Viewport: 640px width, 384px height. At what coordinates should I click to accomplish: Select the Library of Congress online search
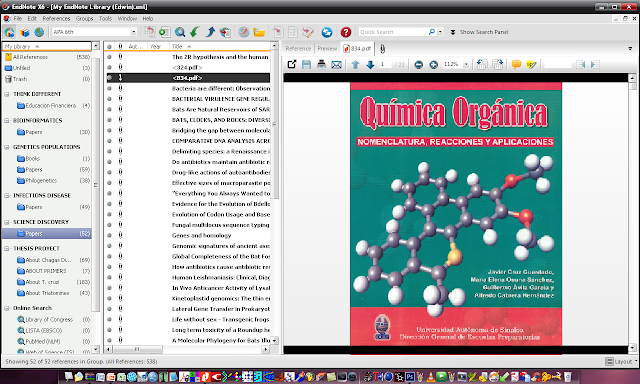tap(47, 320)
